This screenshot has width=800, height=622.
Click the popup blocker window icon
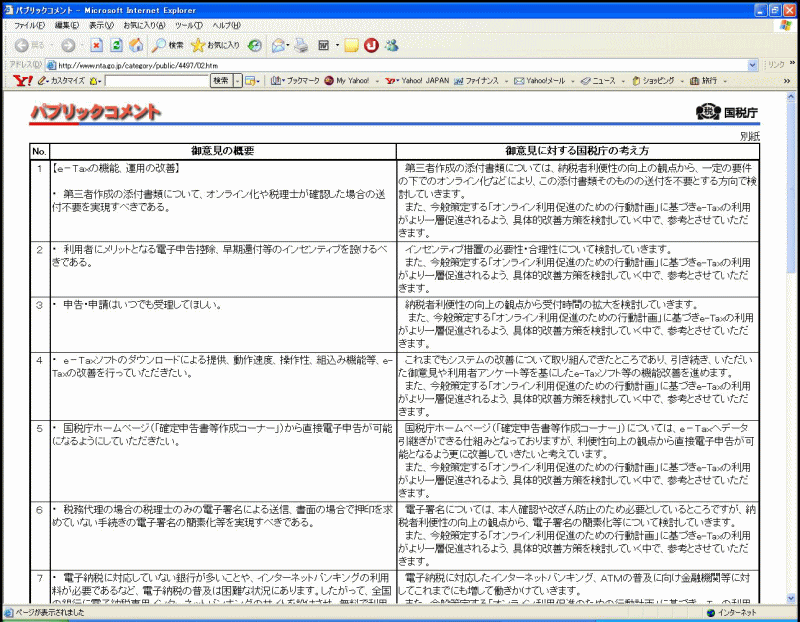[250, 81]
